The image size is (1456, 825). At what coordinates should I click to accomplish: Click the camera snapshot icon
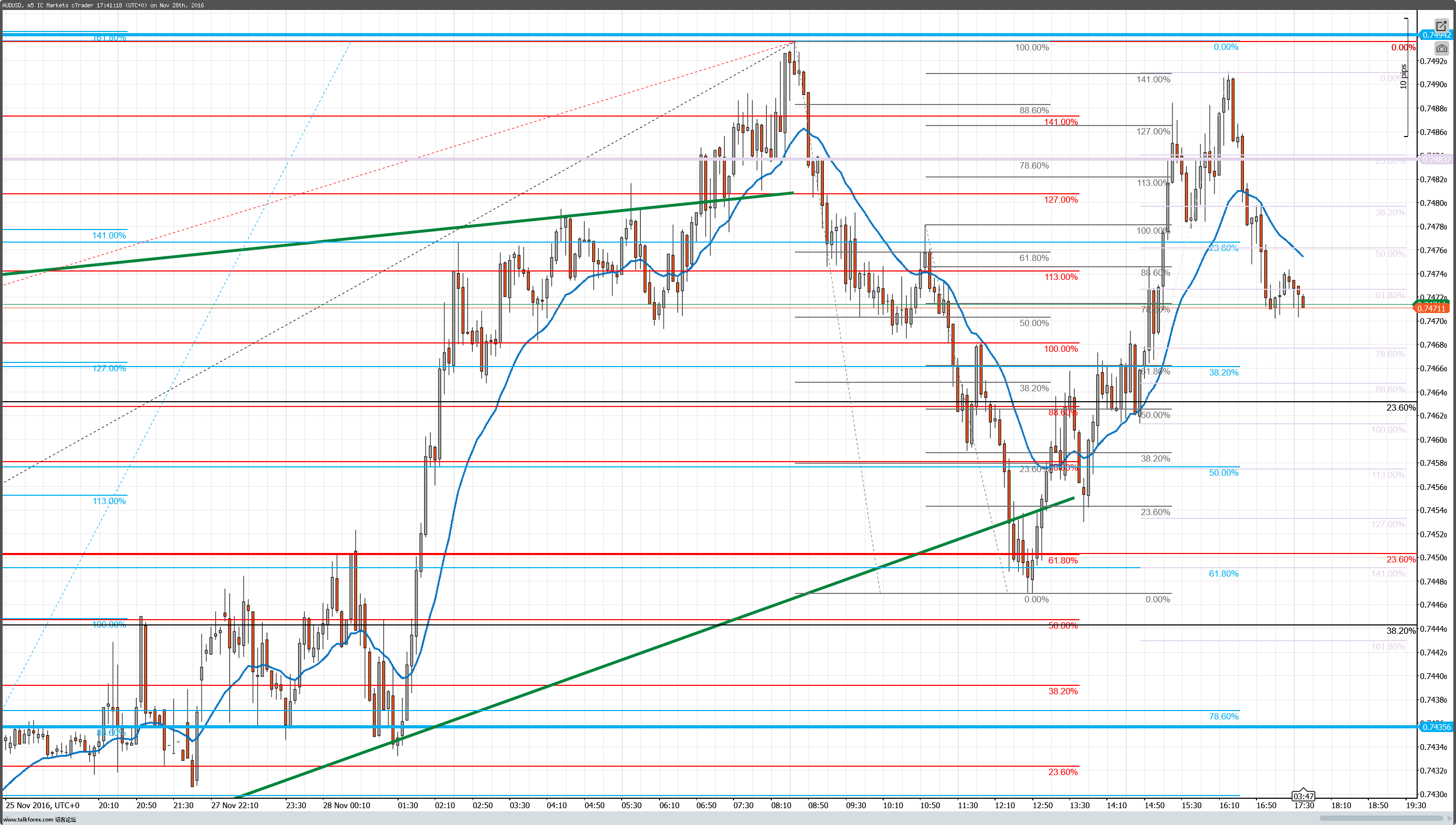tap(1441, 49)
